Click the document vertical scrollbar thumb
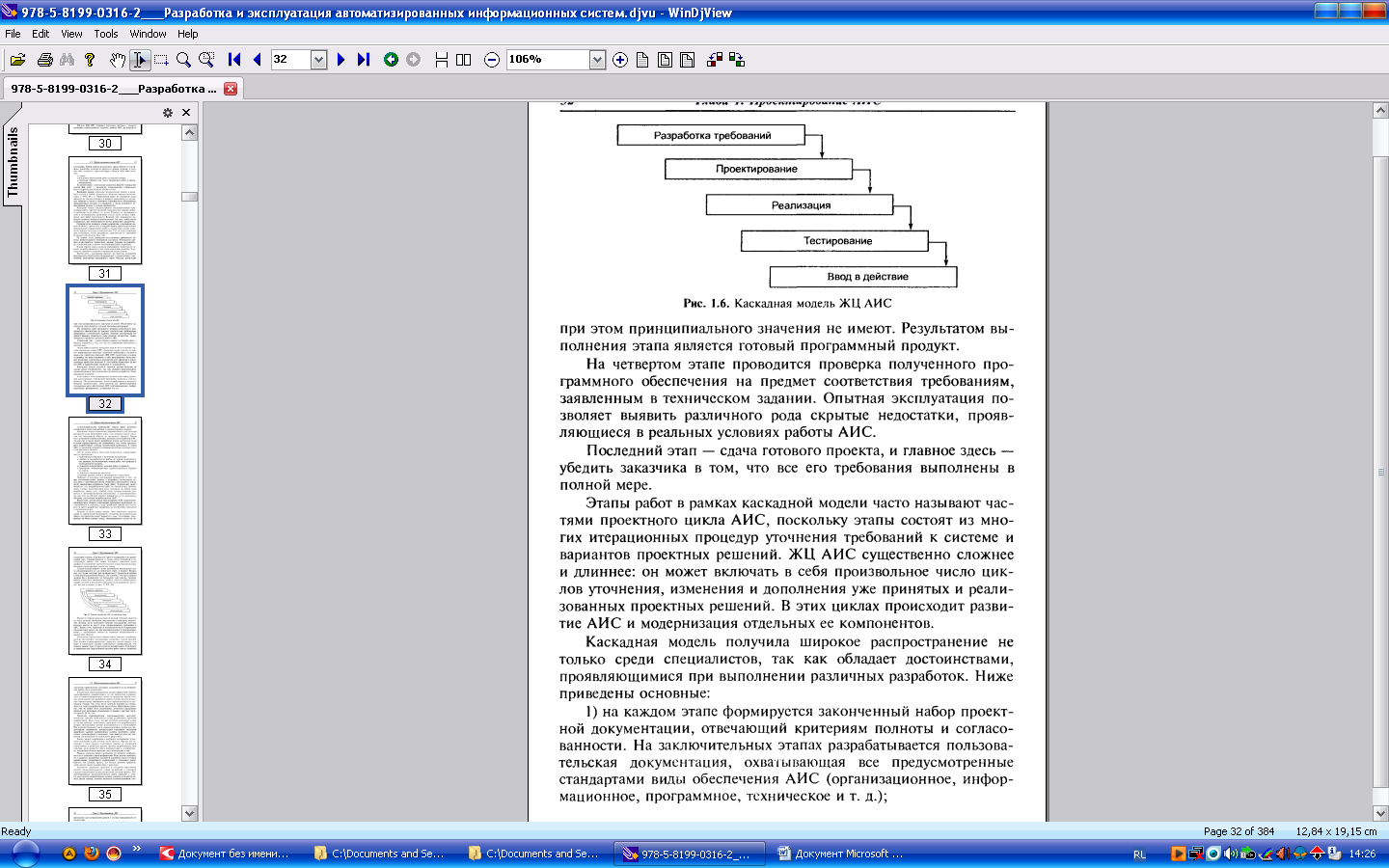Screen dimensions: 1389x868 coord(1380,472)
